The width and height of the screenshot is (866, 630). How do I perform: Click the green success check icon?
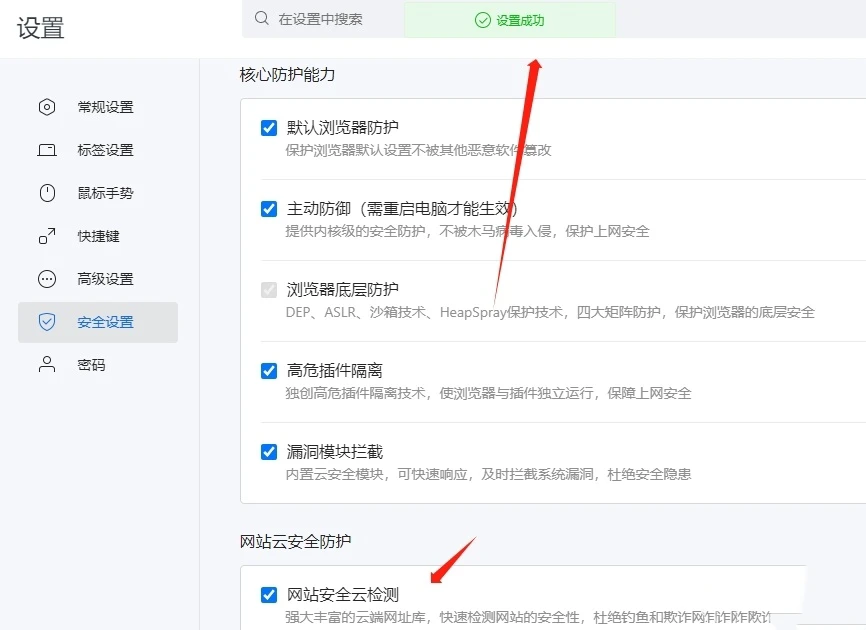[x=483, y=20]
